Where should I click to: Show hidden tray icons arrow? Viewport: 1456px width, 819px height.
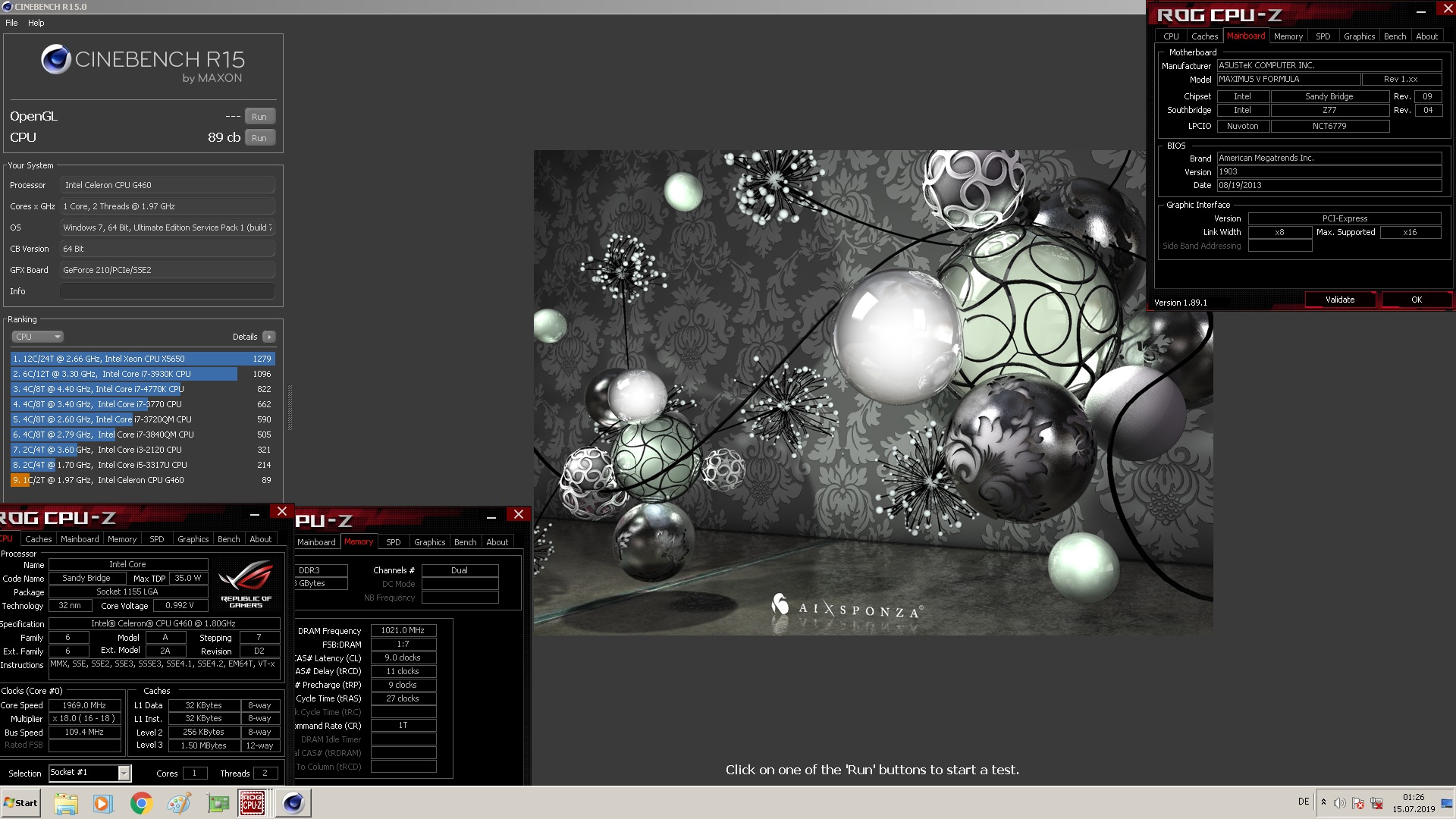pyautogui.click(x=1323, y=802)
